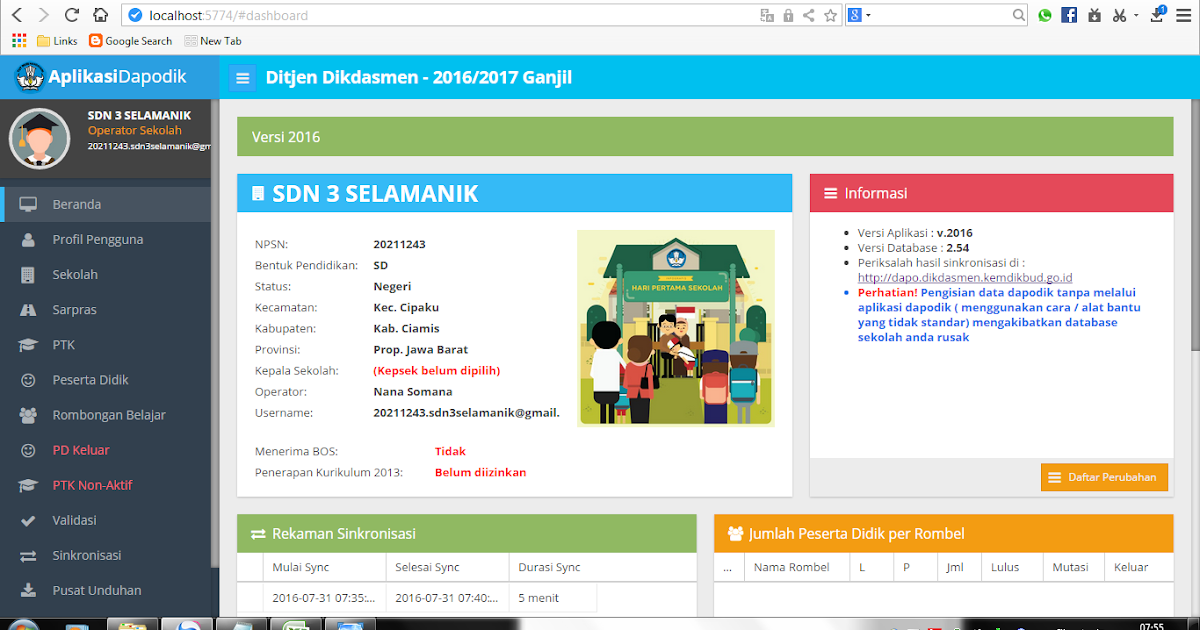Click the WhatsApp extension icon
This screenshot has width=1200, height=630.
click(1044, 15)
